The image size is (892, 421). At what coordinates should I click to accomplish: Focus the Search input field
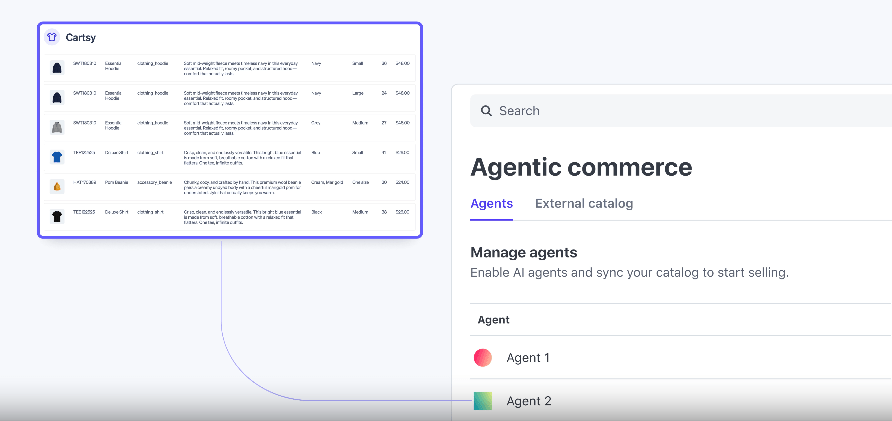[x=680, y=111]
